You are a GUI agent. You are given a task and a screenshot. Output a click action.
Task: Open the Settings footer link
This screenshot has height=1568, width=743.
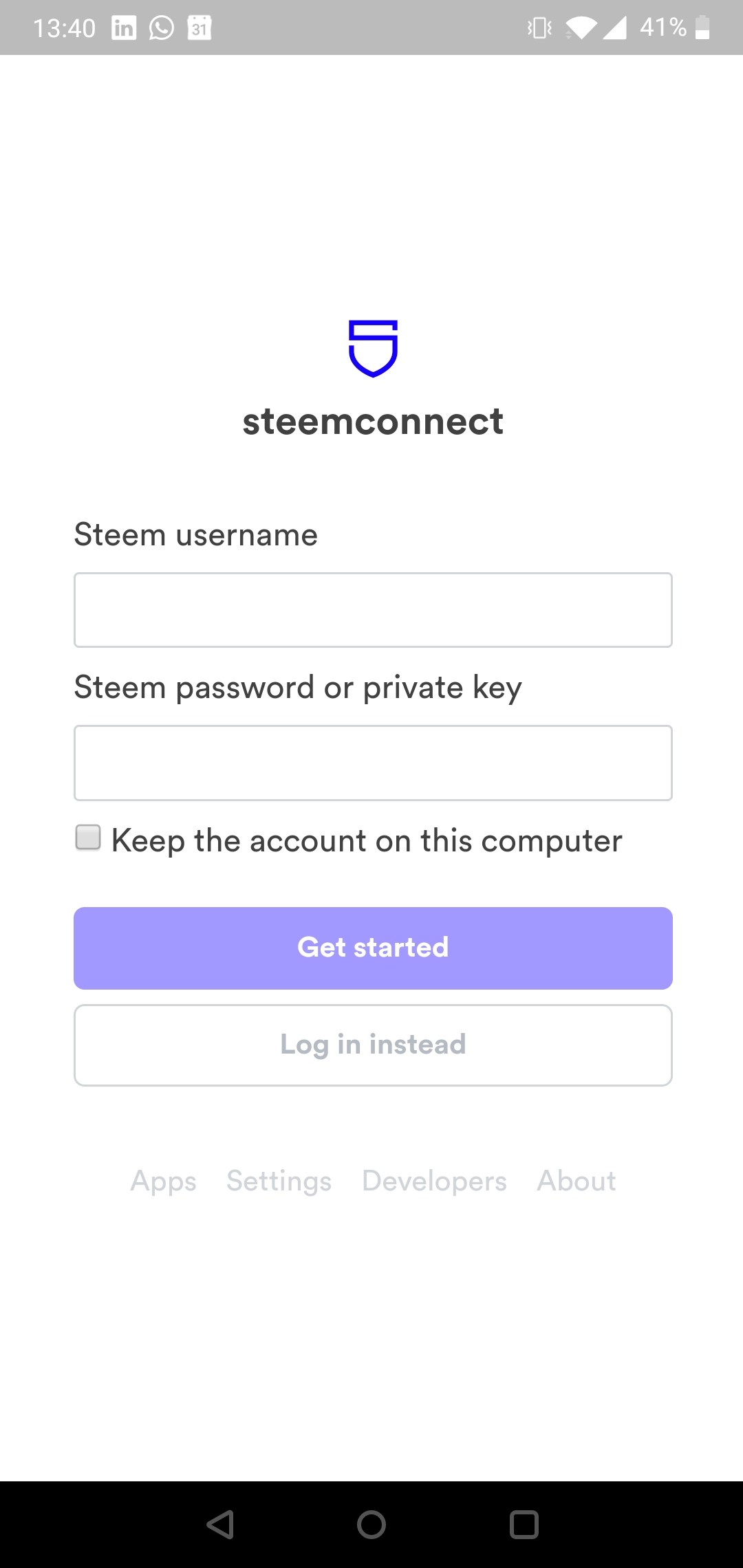(279, 1181)
